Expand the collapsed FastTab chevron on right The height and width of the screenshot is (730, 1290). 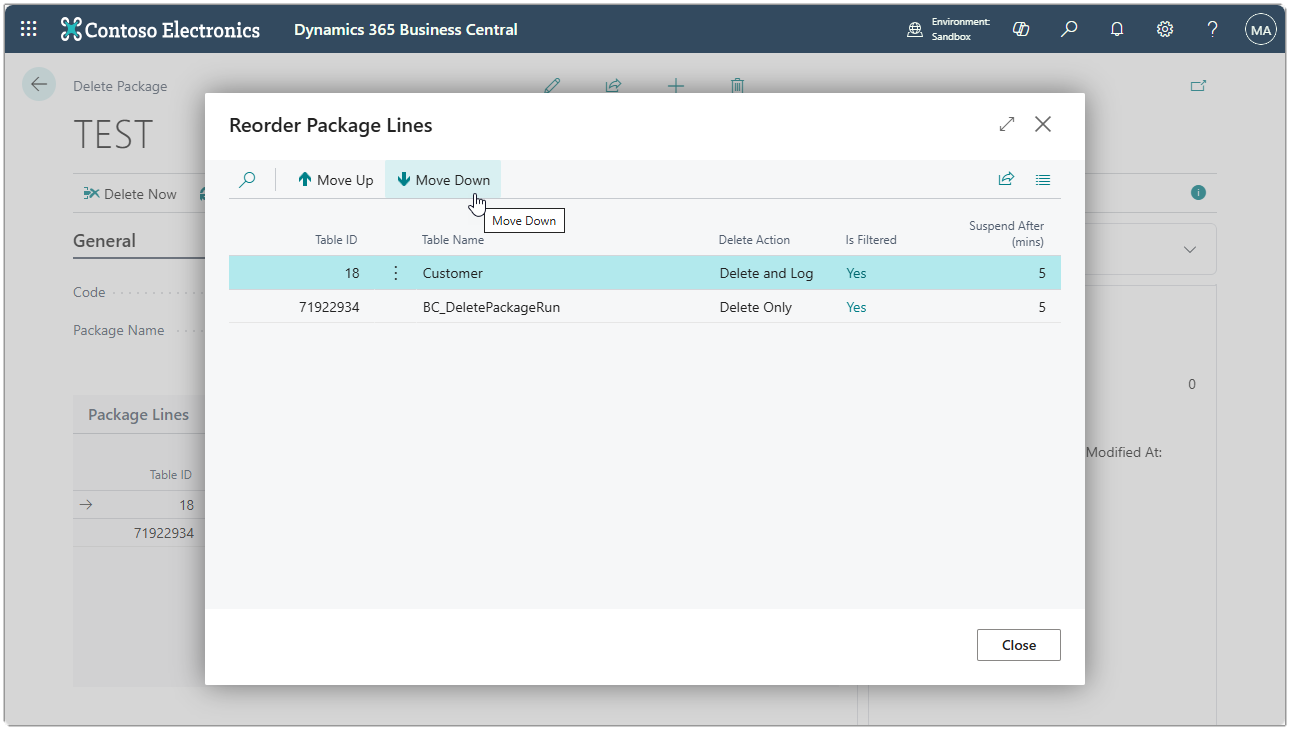1190,249
